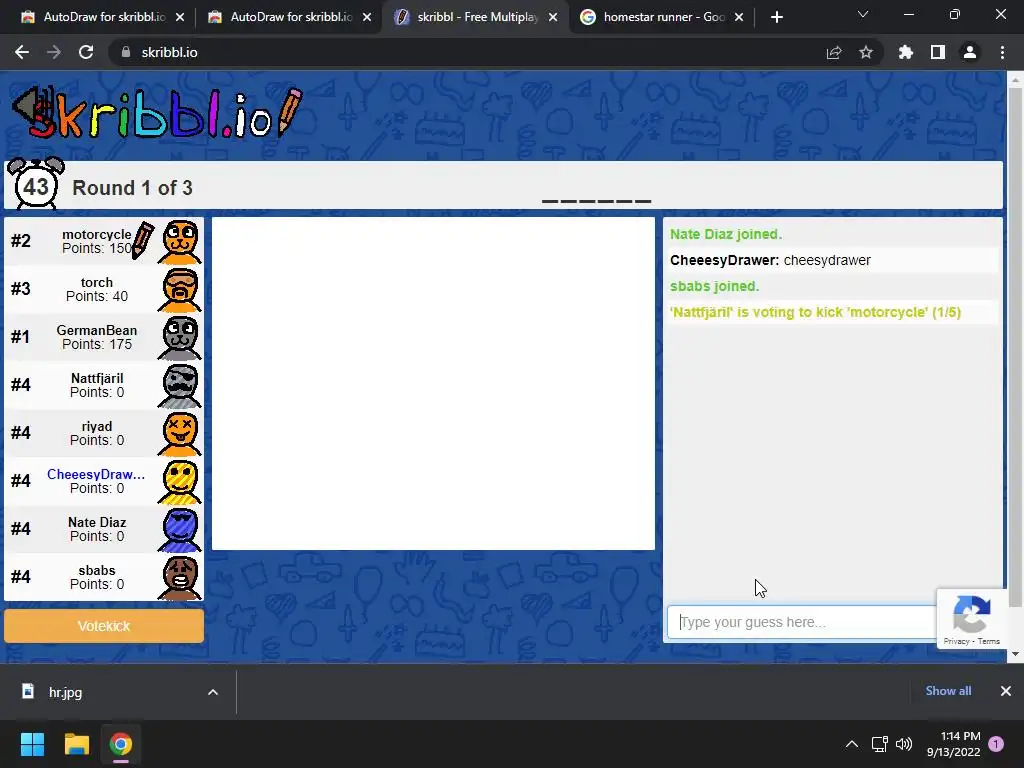
Task: Click player name GermanBean
Action: (x=97, y=330)
